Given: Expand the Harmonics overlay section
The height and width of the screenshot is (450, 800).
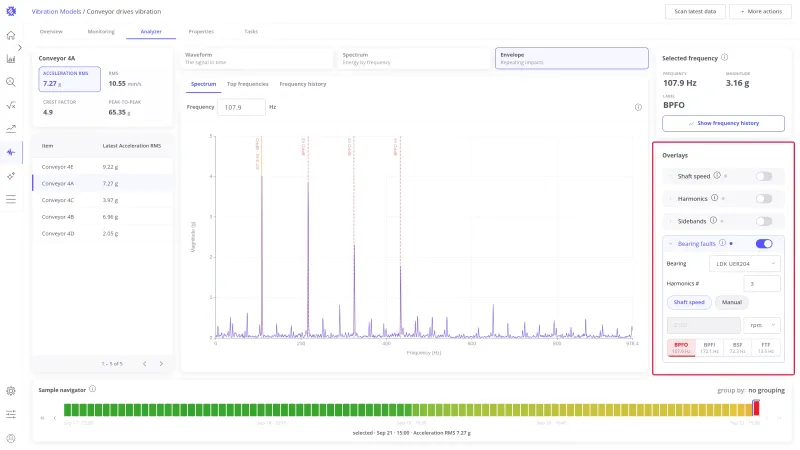Looking at the screenshot, I should (670, 198).
